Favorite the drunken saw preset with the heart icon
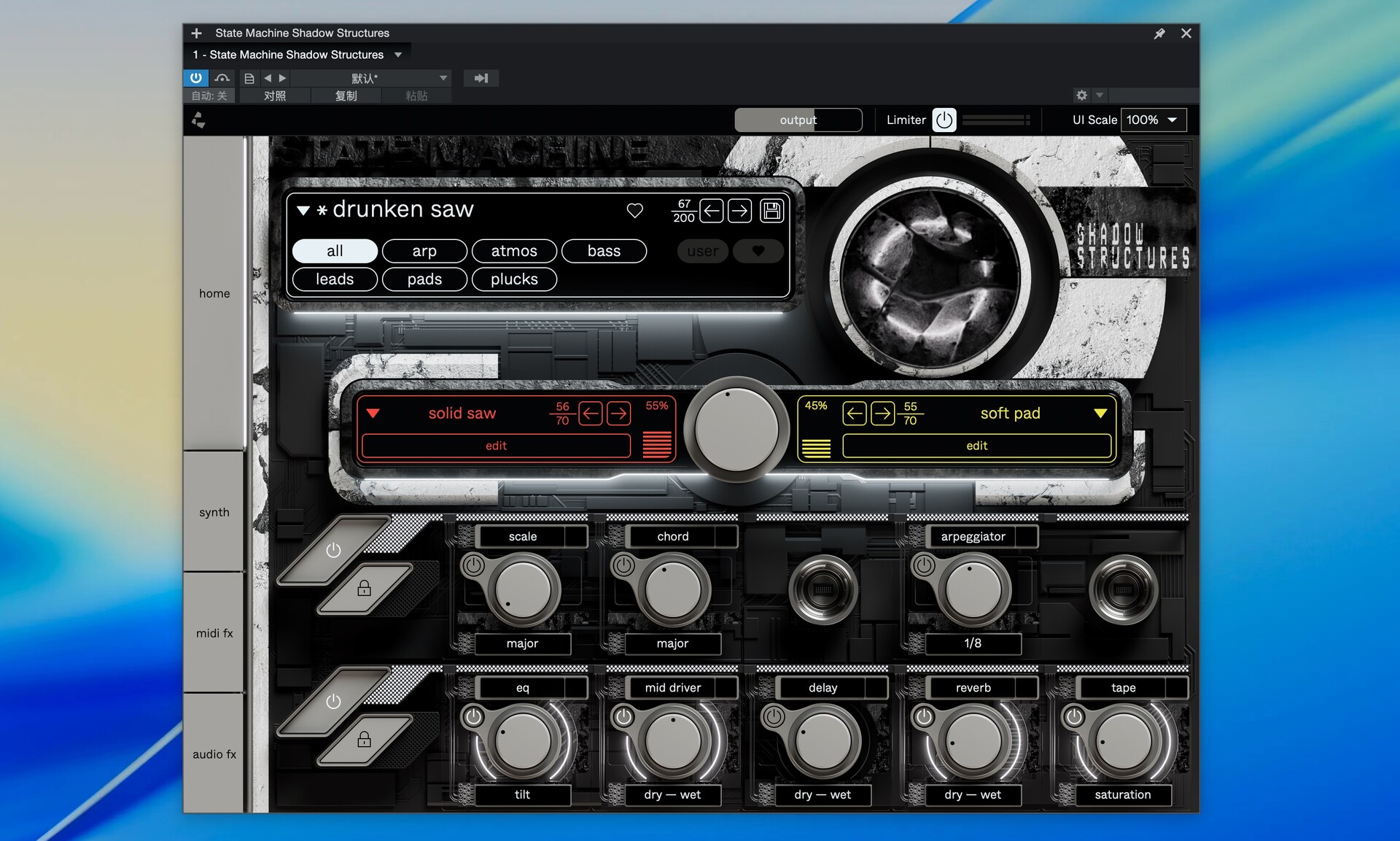The width and height of the screenshot is (1400, 841). [634, 210]
